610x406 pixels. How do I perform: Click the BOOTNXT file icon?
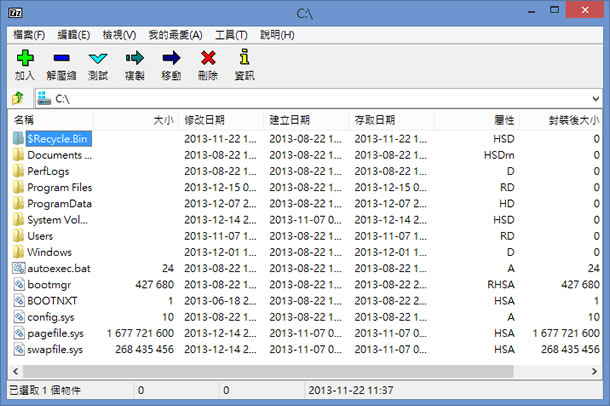click(x=19, y=301)
